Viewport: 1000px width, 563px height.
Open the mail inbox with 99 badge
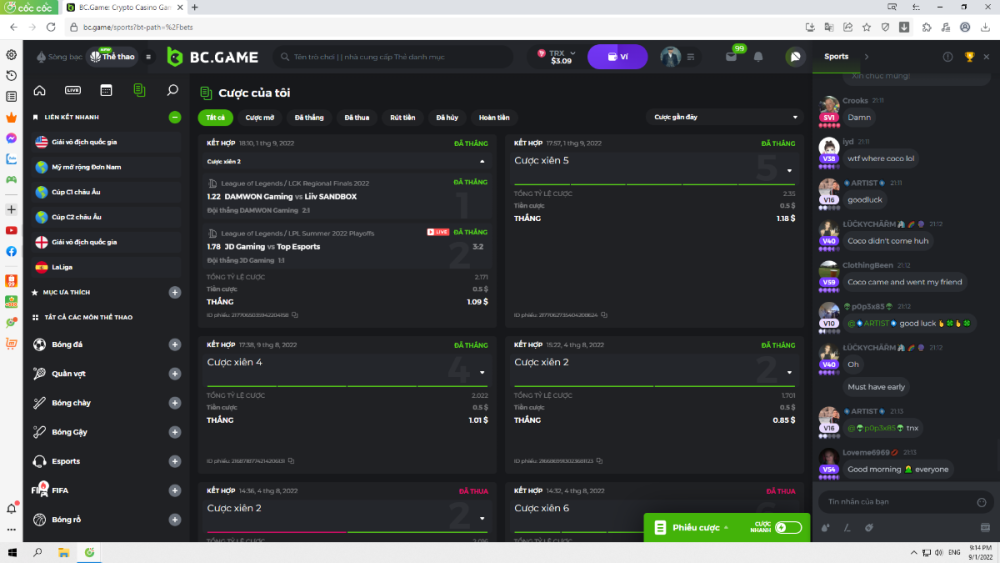(x=732, y=57)
